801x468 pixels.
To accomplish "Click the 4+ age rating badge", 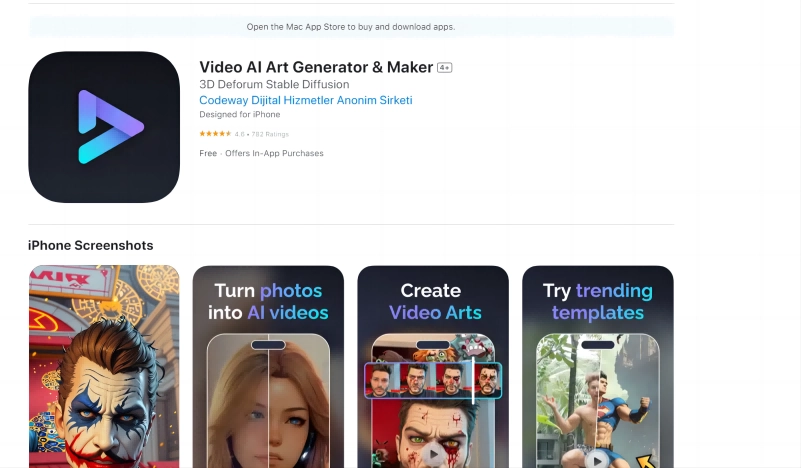I will tap(445, 68).
